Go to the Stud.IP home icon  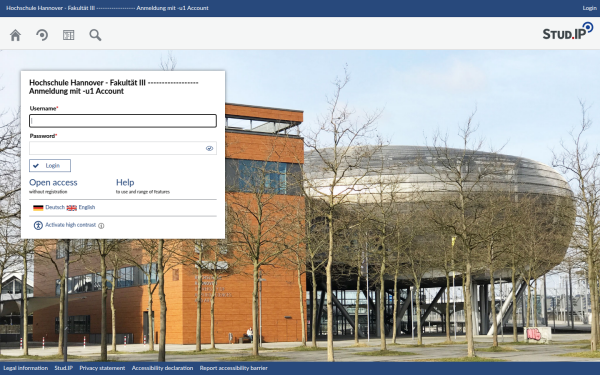pos(15,35)
